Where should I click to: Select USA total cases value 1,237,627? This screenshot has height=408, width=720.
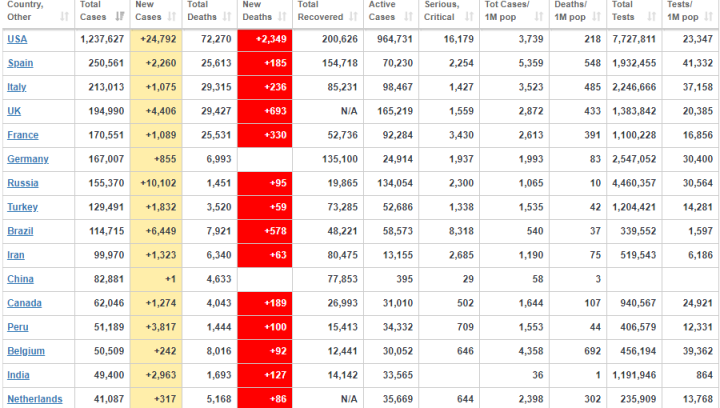(102, 39)
